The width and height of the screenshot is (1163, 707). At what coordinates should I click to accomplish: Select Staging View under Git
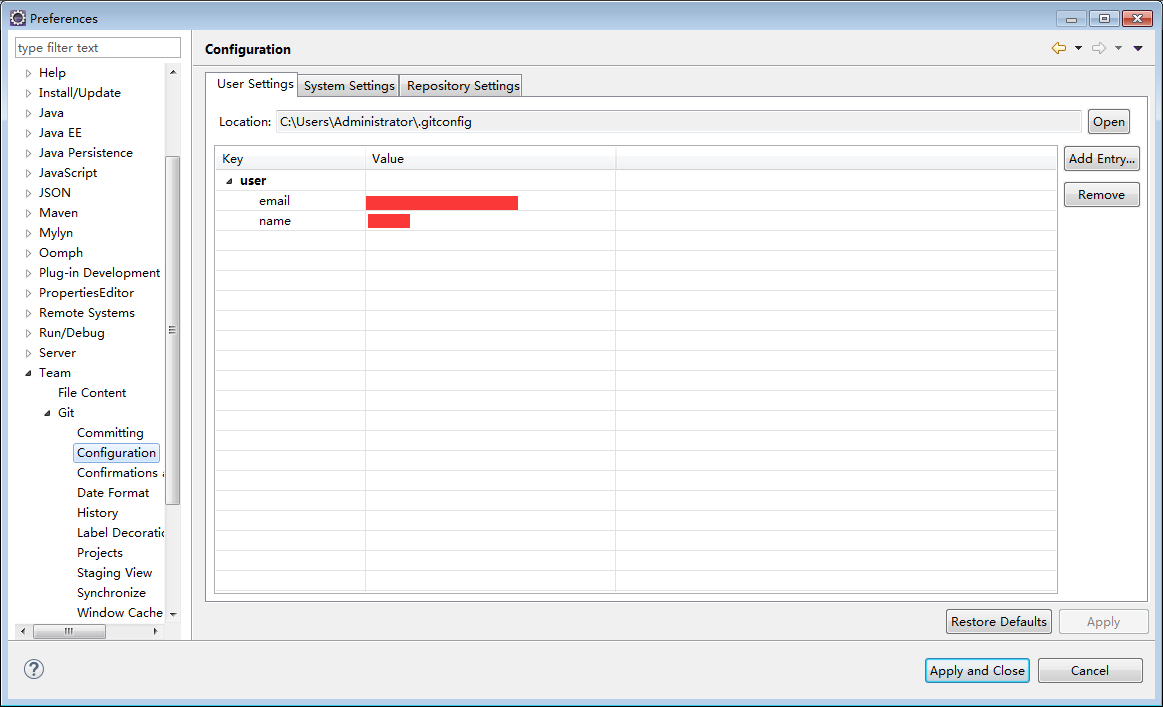point(114,573)
